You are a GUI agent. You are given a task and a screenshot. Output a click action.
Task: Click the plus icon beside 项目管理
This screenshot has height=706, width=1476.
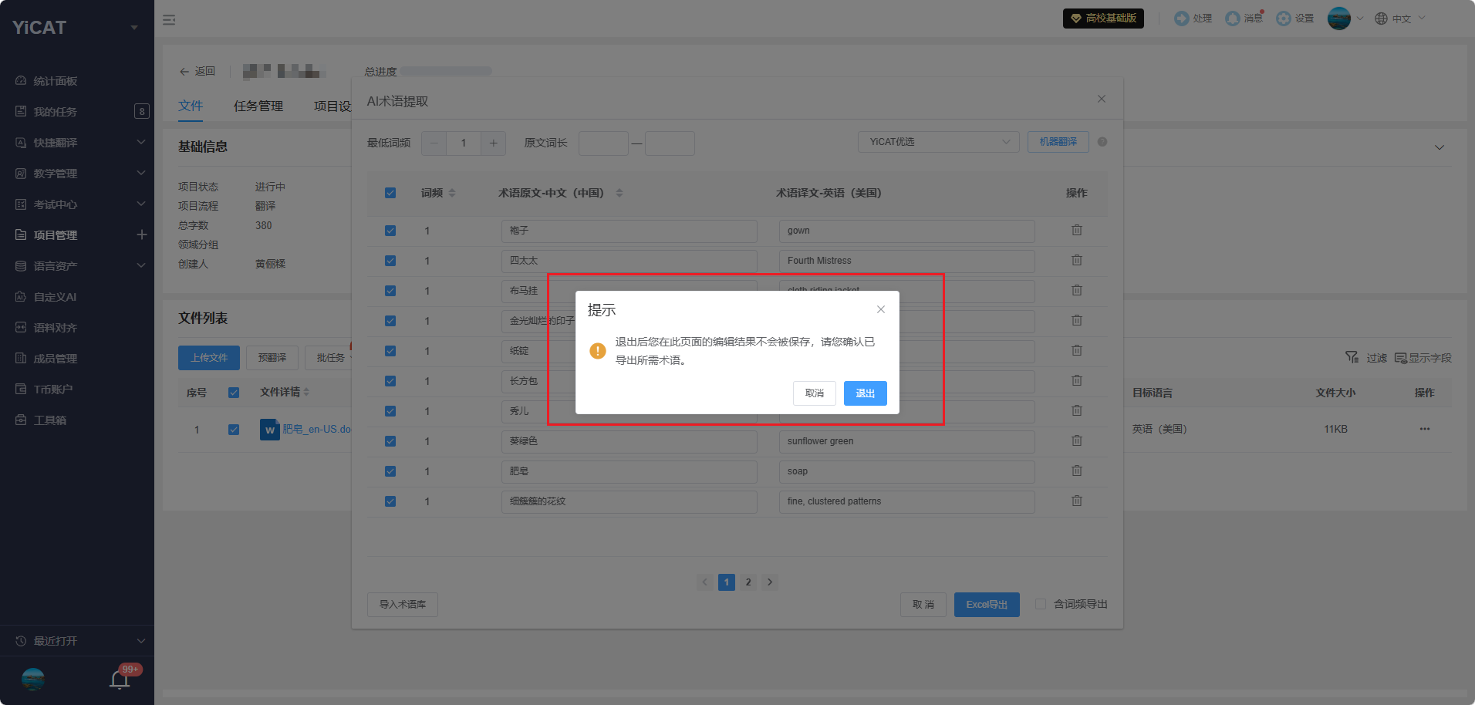(141, 235)
